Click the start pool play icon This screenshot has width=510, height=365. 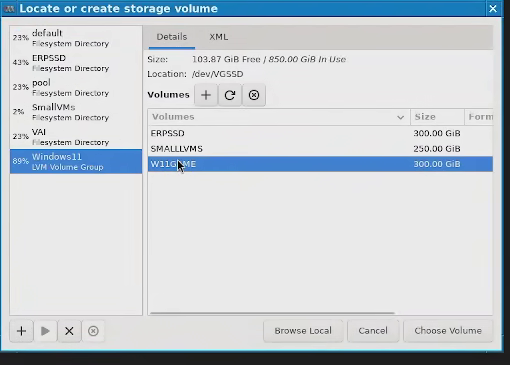[45, 331]
